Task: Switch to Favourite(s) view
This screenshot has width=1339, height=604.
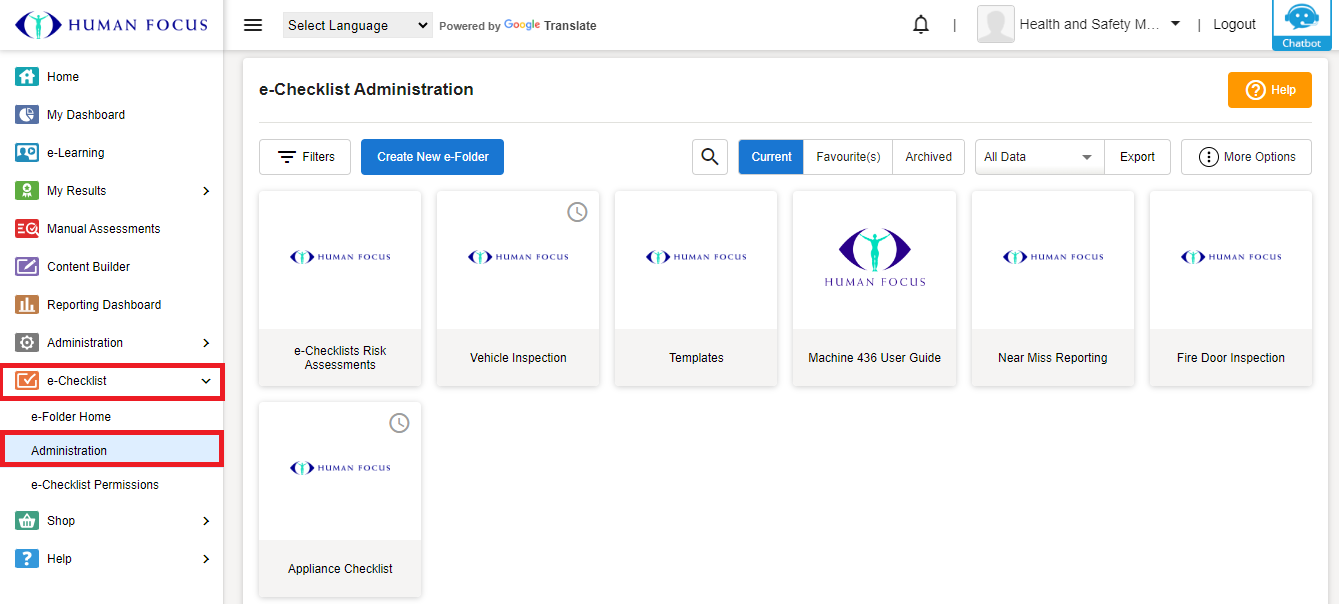Action: 848,157
